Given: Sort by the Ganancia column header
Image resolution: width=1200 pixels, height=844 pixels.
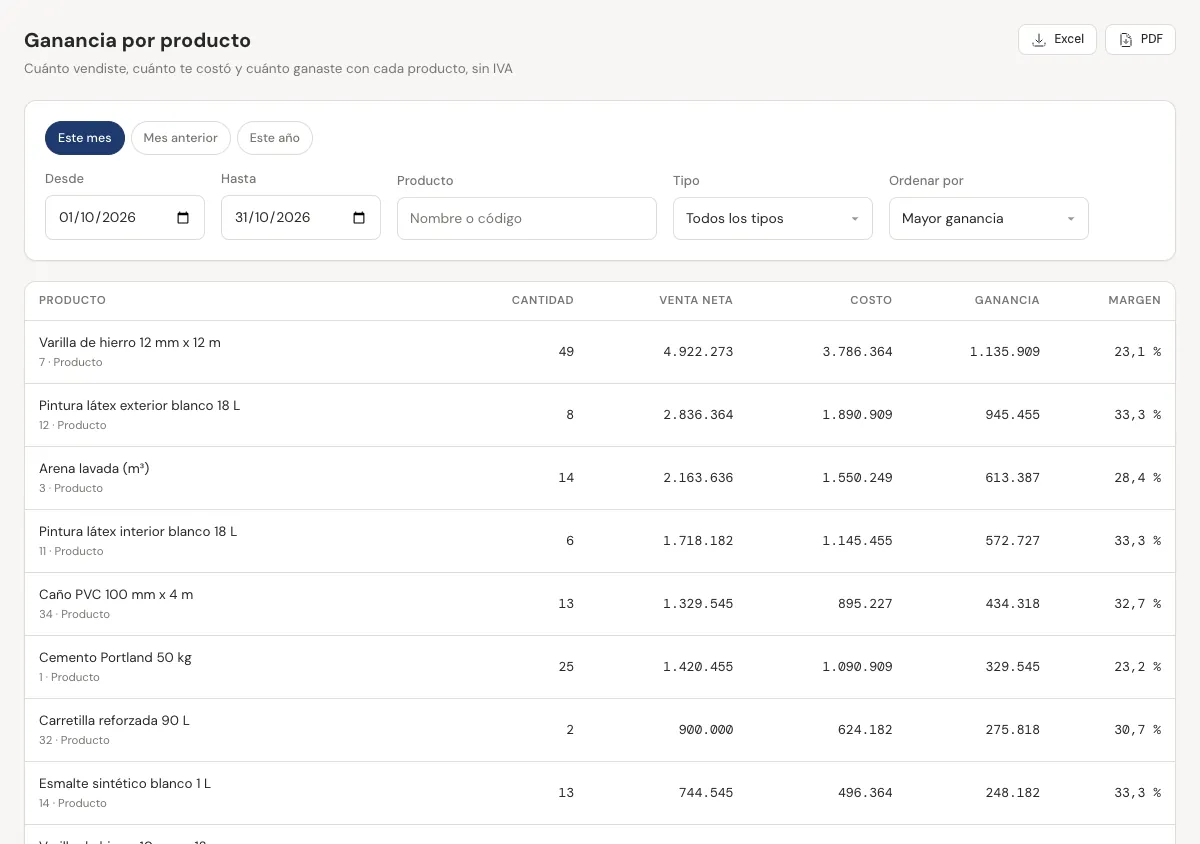Looking at the screenshot, I should 1007,300.
